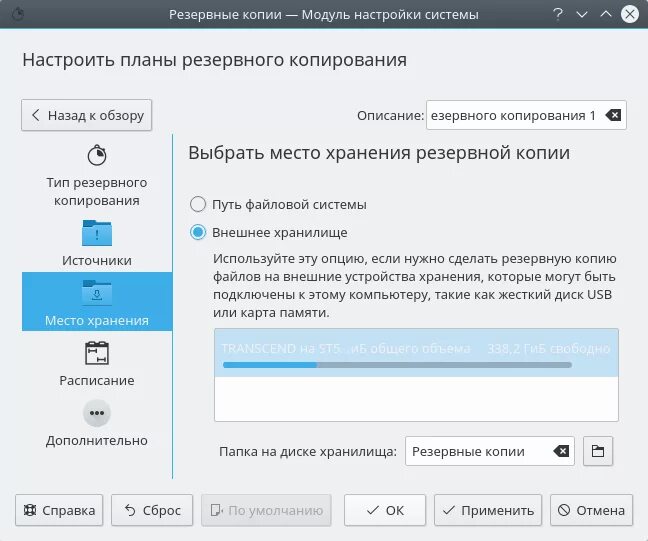Click the Место хранения section label
Image resolution: width=648 pixels, height=541 pixels.
[97, 320]
